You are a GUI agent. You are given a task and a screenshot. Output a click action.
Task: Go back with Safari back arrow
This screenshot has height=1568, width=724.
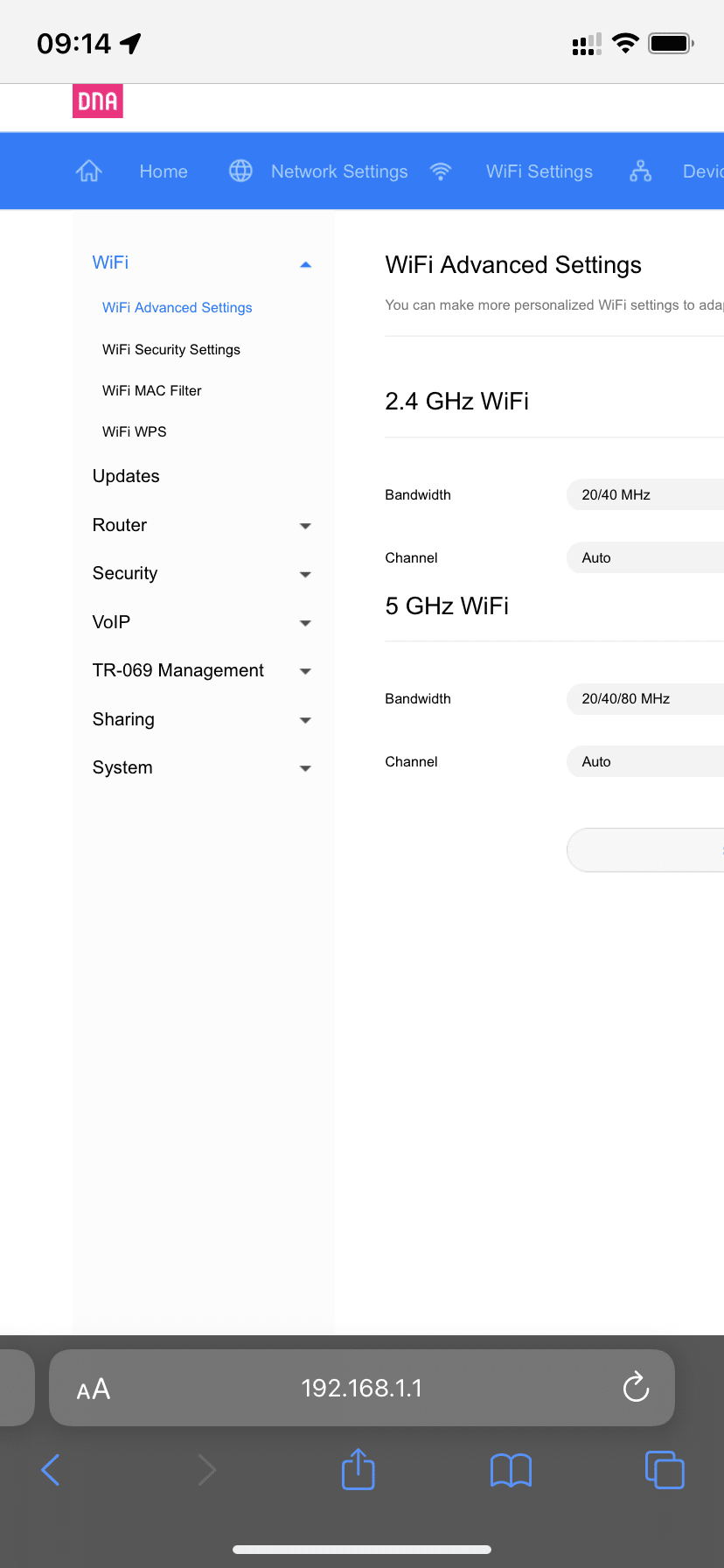(51, 1470)
